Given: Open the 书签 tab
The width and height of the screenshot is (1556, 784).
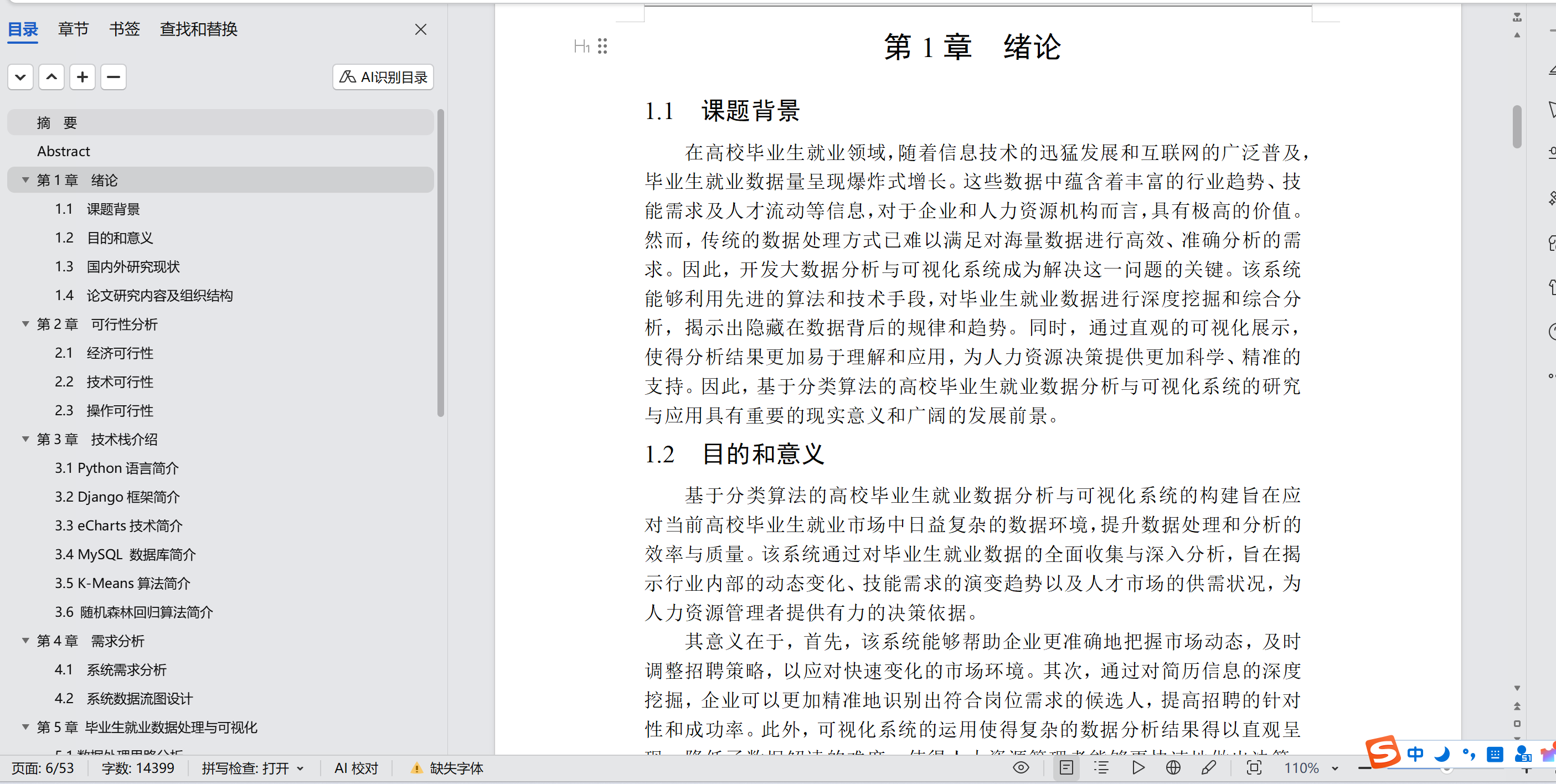Looking at the screenshot, I should (125, 29).
